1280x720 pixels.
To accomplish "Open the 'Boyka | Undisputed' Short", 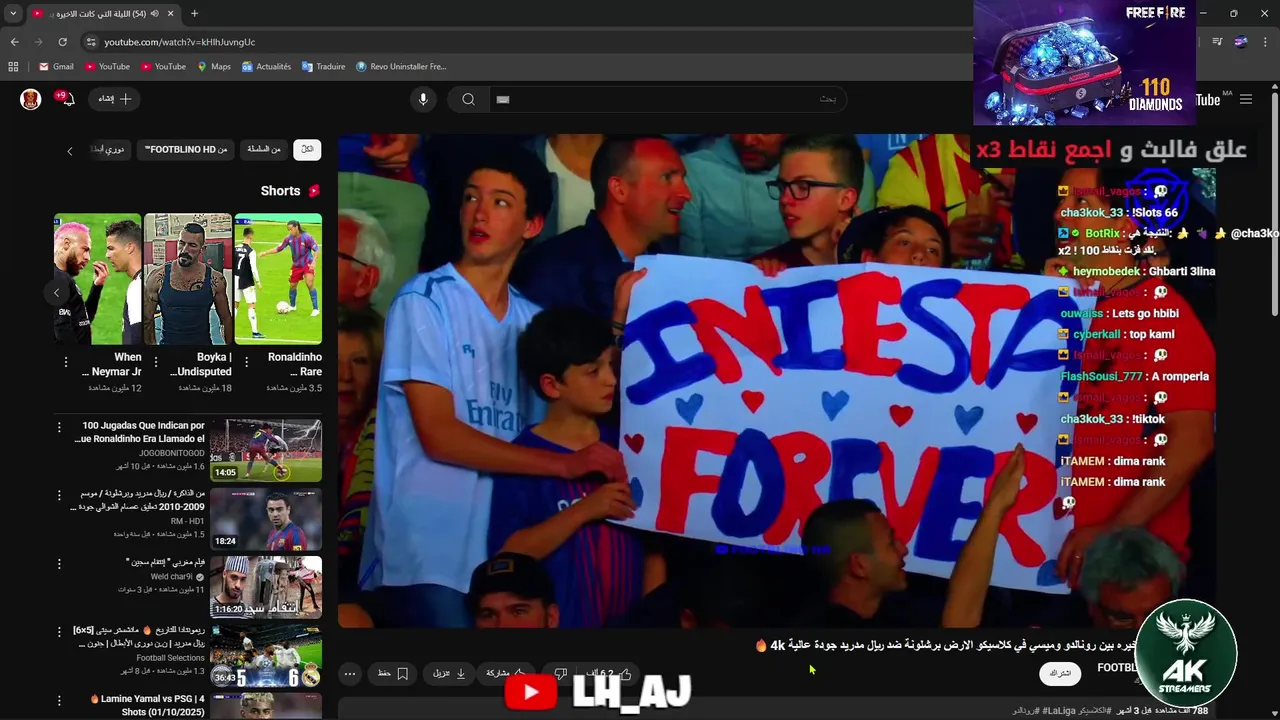I will (x=188, y=279).
